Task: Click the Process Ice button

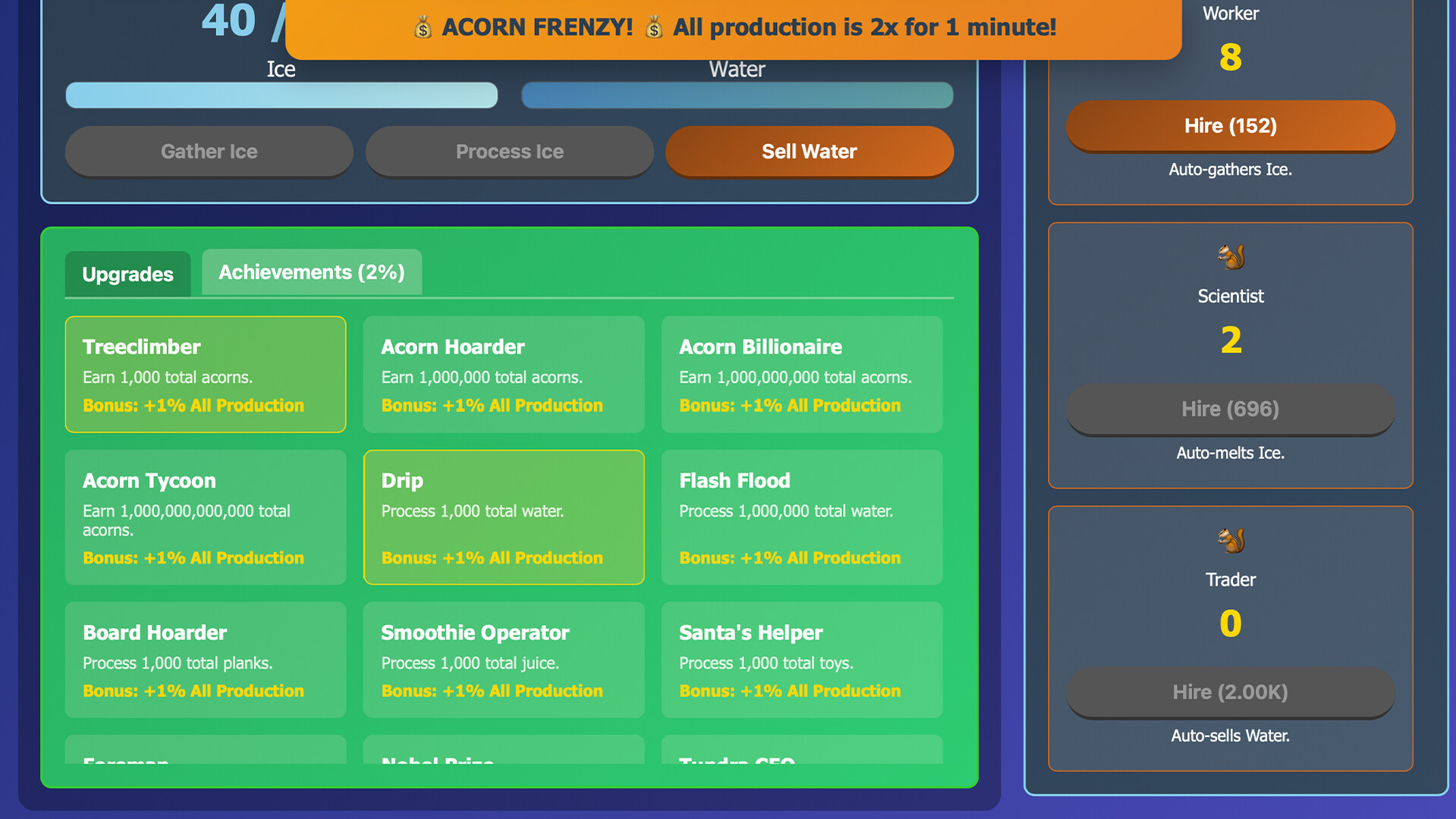Action: 509,152
